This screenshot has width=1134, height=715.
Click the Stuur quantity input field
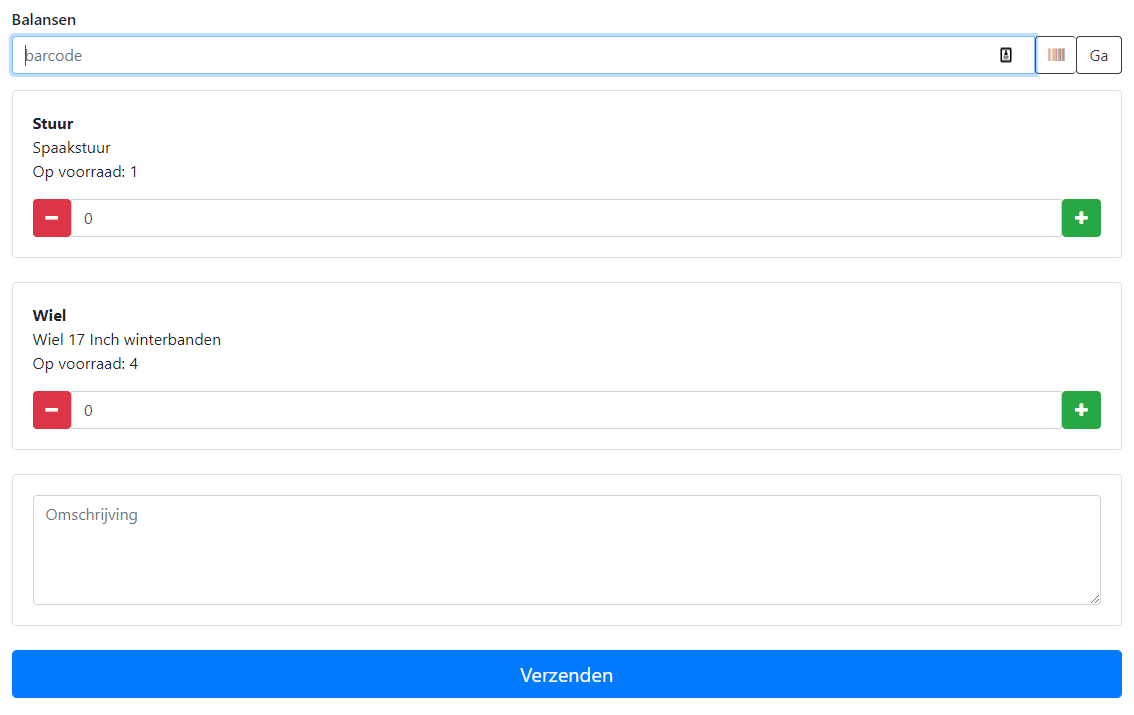565,218
